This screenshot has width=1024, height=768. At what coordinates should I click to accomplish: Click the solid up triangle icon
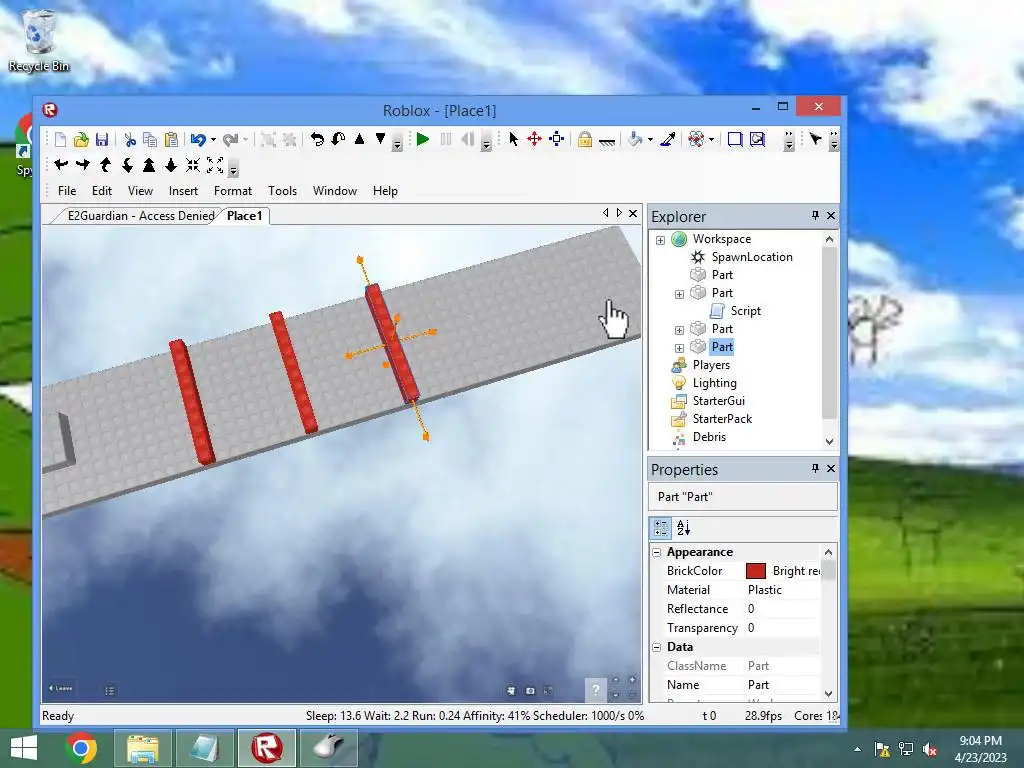point(359,139)
